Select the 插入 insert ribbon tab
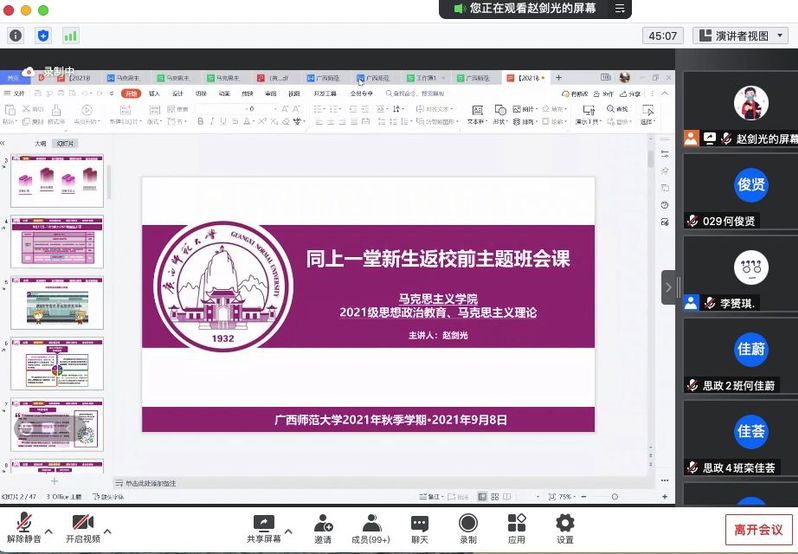 (154, 94)
